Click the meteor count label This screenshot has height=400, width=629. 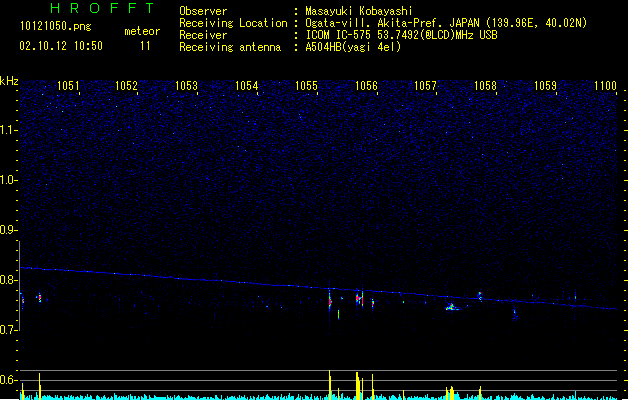coord(142,31)
